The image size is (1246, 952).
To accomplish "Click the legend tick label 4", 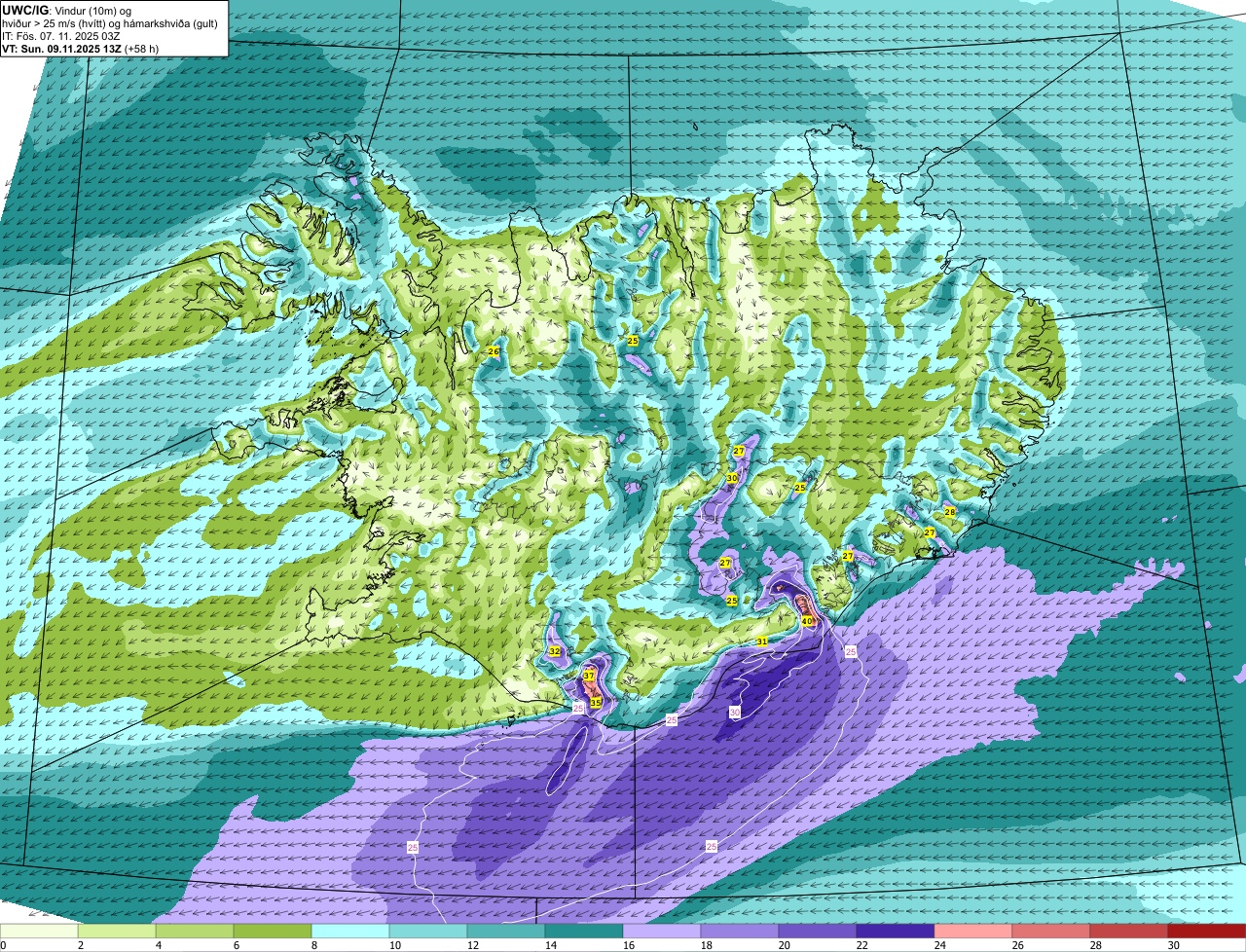I will pyautogui.click(x=159, y=945).
